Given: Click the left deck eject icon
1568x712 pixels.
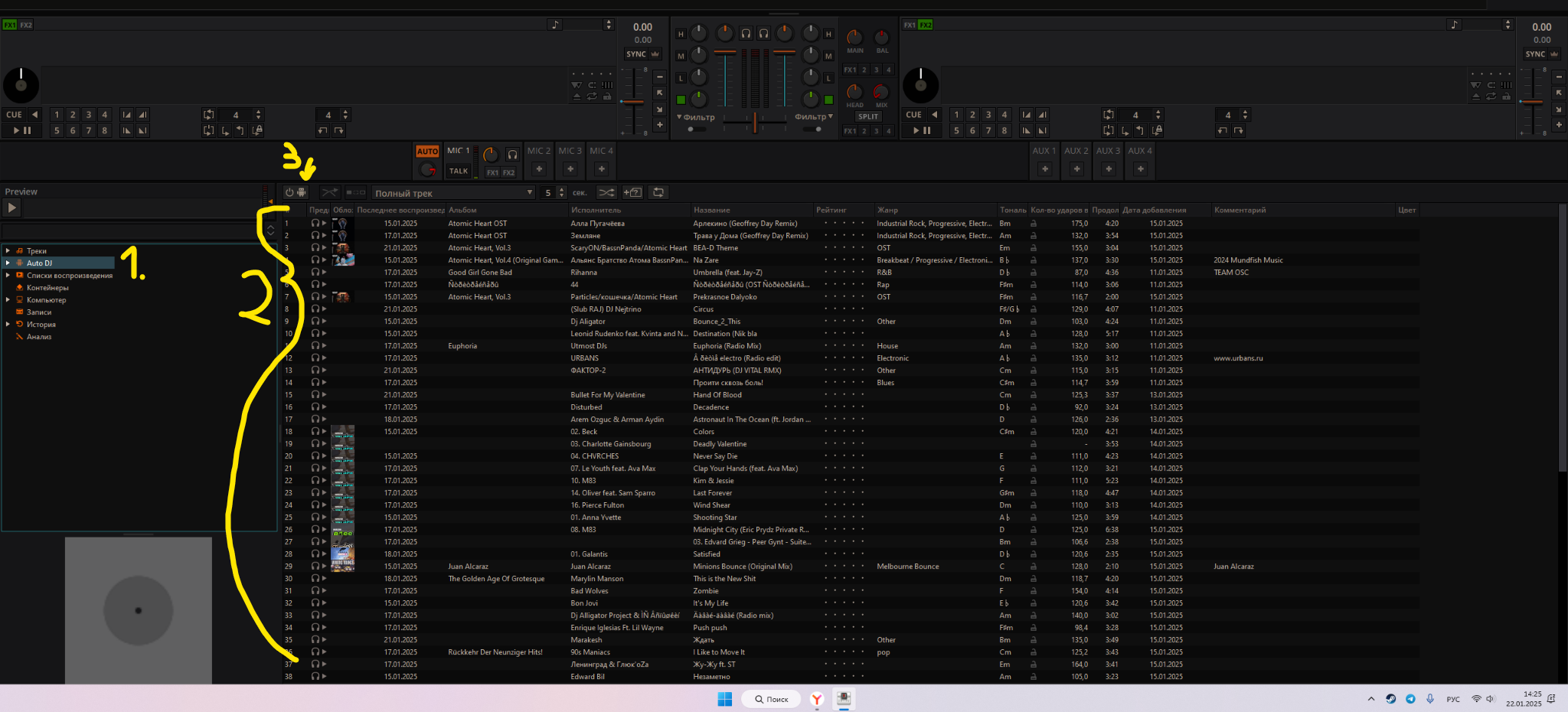Looking at the screenshot, I should click(577, 96).
